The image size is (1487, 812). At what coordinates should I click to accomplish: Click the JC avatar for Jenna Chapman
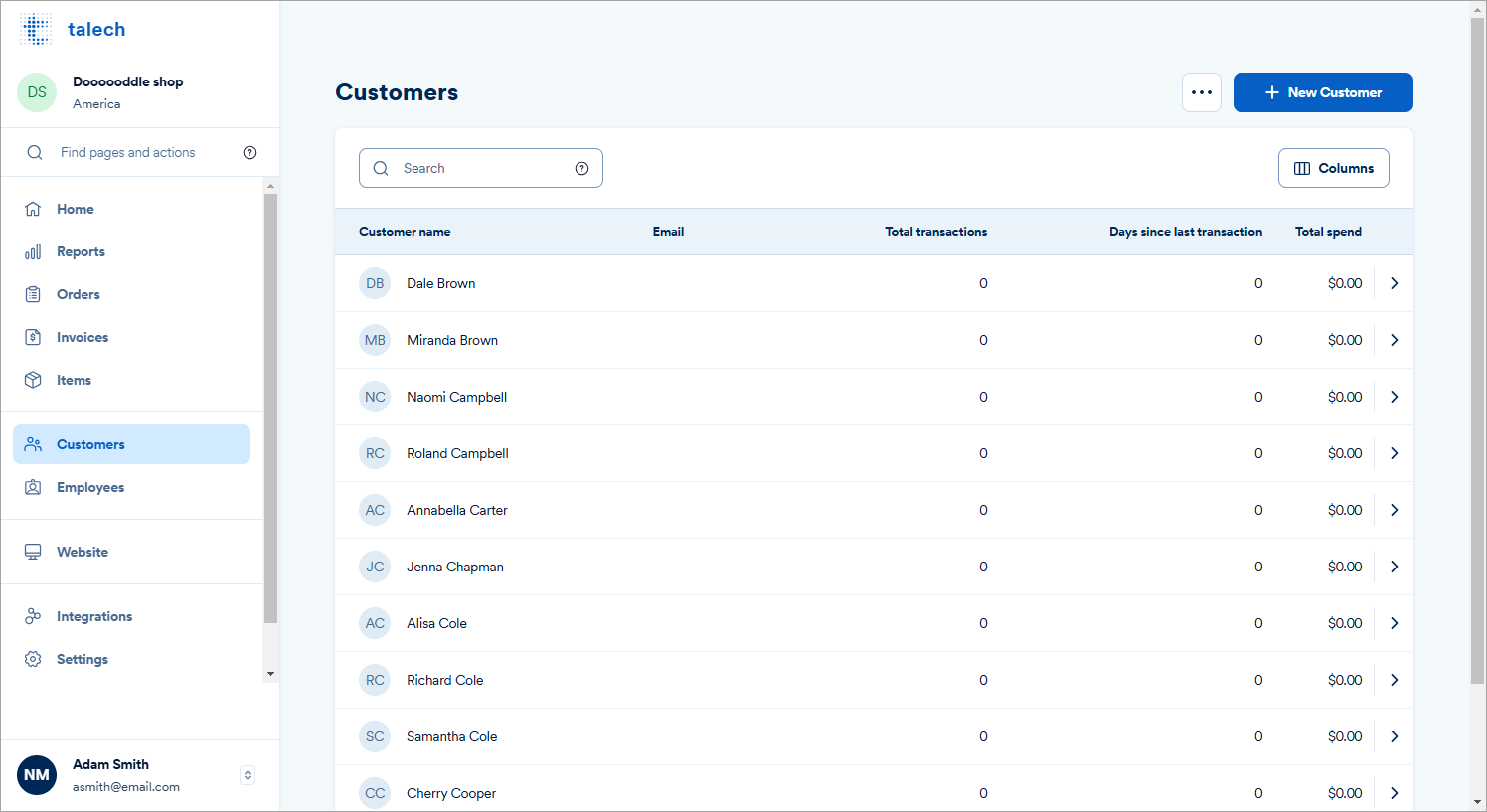coord(375,567)
